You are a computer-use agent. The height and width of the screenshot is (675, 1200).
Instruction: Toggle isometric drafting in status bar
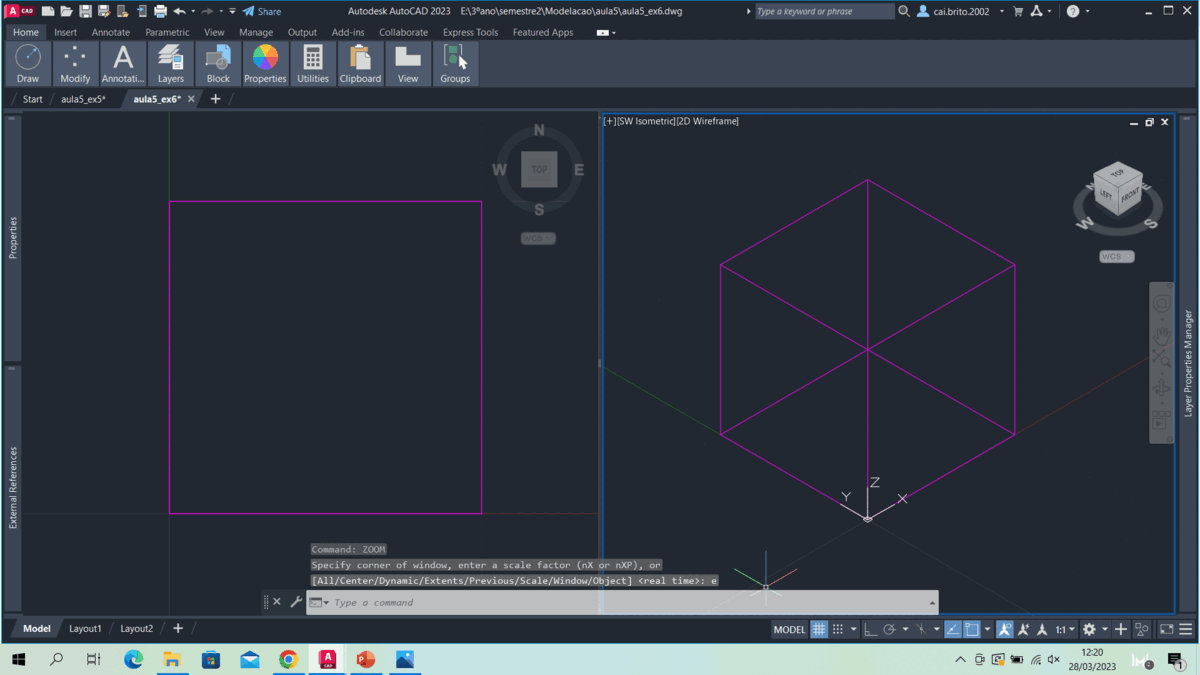pyautogui.click(x=922, y=629)
